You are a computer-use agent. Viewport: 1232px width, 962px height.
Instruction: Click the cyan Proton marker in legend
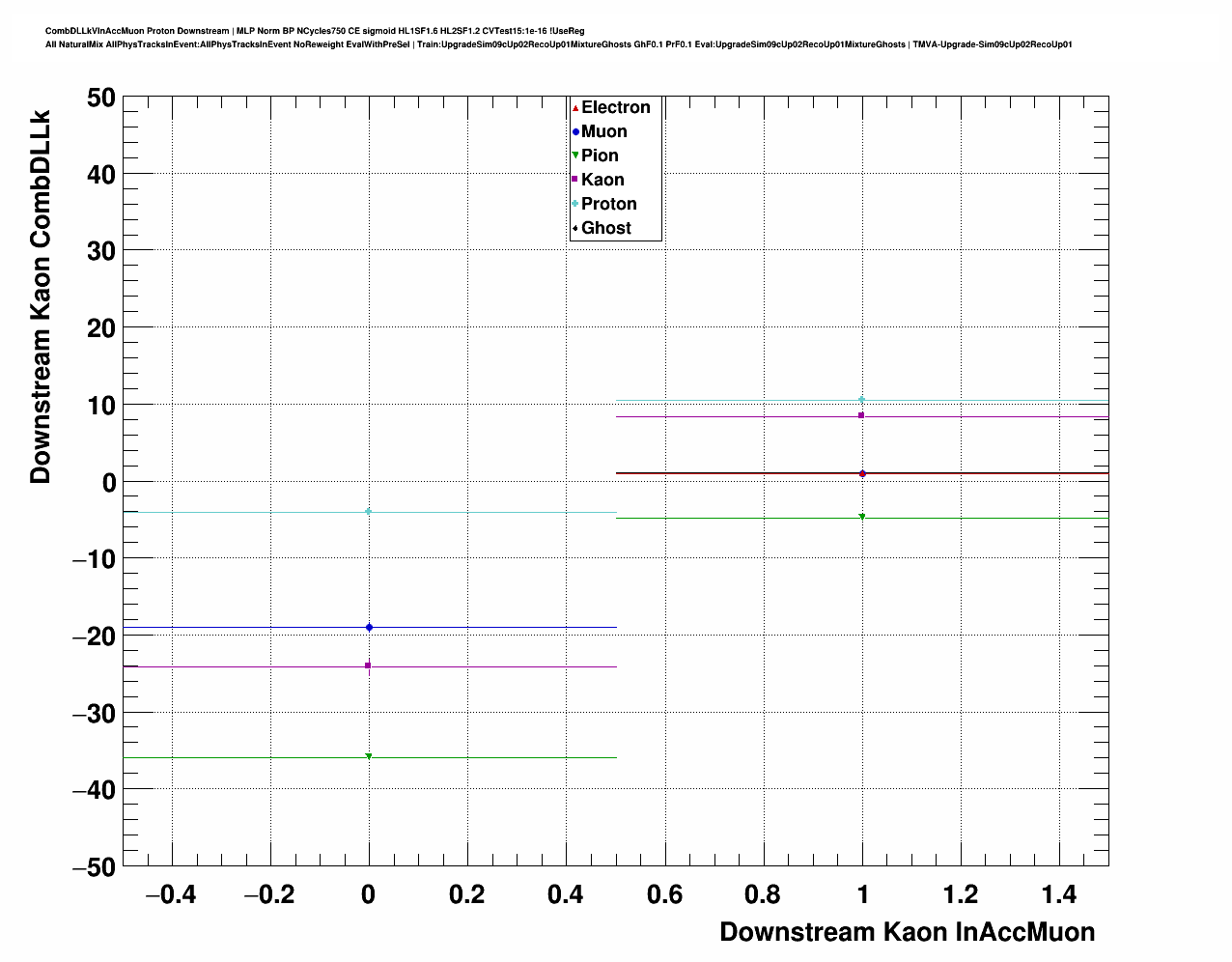575,204
